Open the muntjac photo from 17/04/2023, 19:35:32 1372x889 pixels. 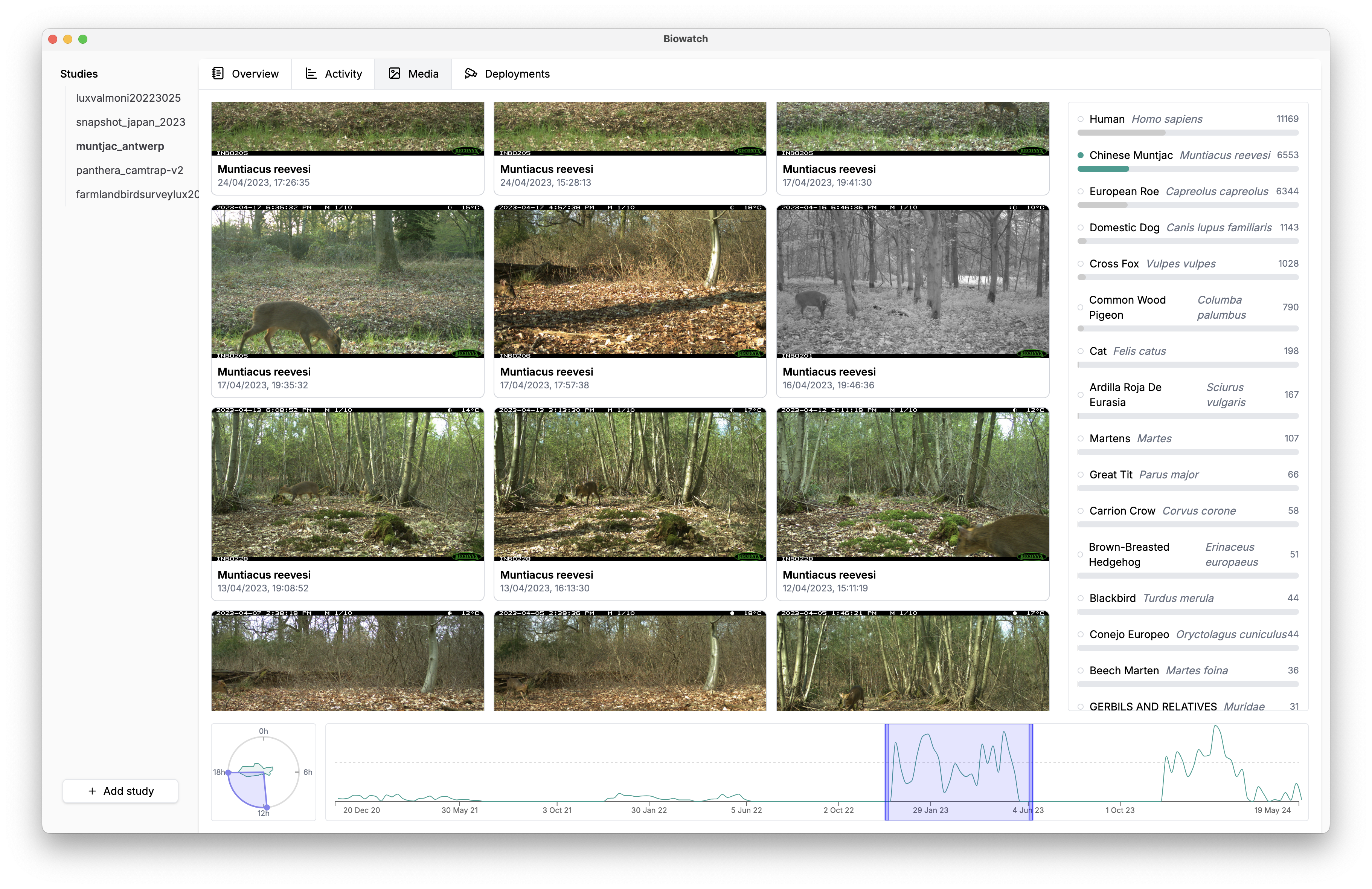[348, 281]
